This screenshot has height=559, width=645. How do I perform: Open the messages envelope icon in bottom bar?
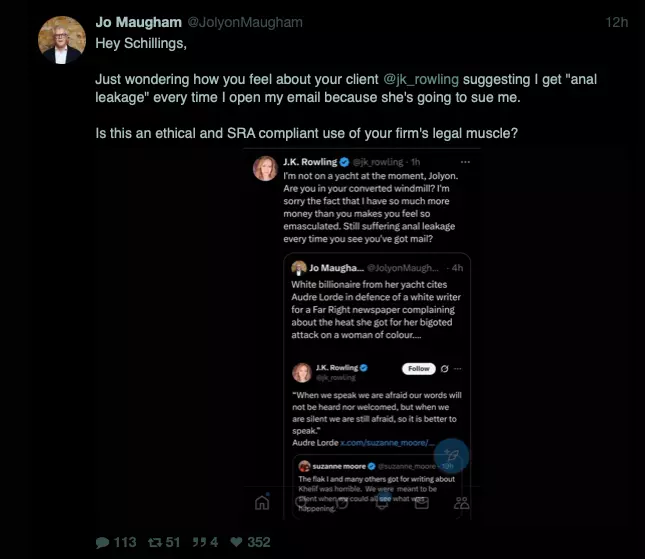(x=422, y=503)
